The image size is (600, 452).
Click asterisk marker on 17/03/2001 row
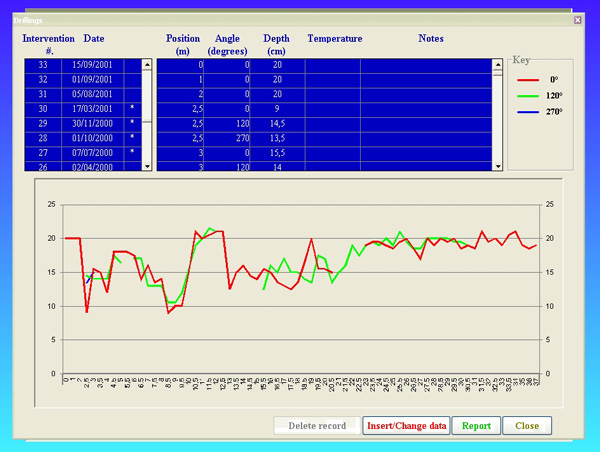tap(132, 108)
